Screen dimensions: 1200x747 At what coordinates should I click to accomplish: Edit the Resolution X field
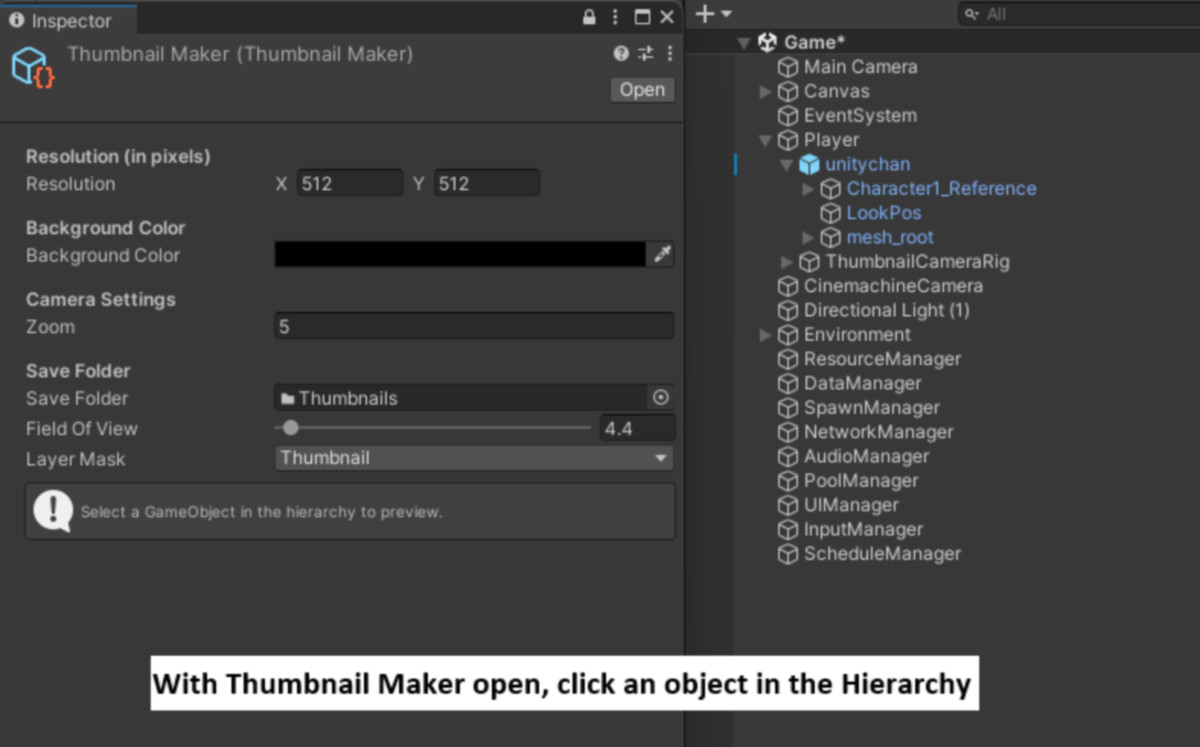pyautogui.click(x=350, y=184)
